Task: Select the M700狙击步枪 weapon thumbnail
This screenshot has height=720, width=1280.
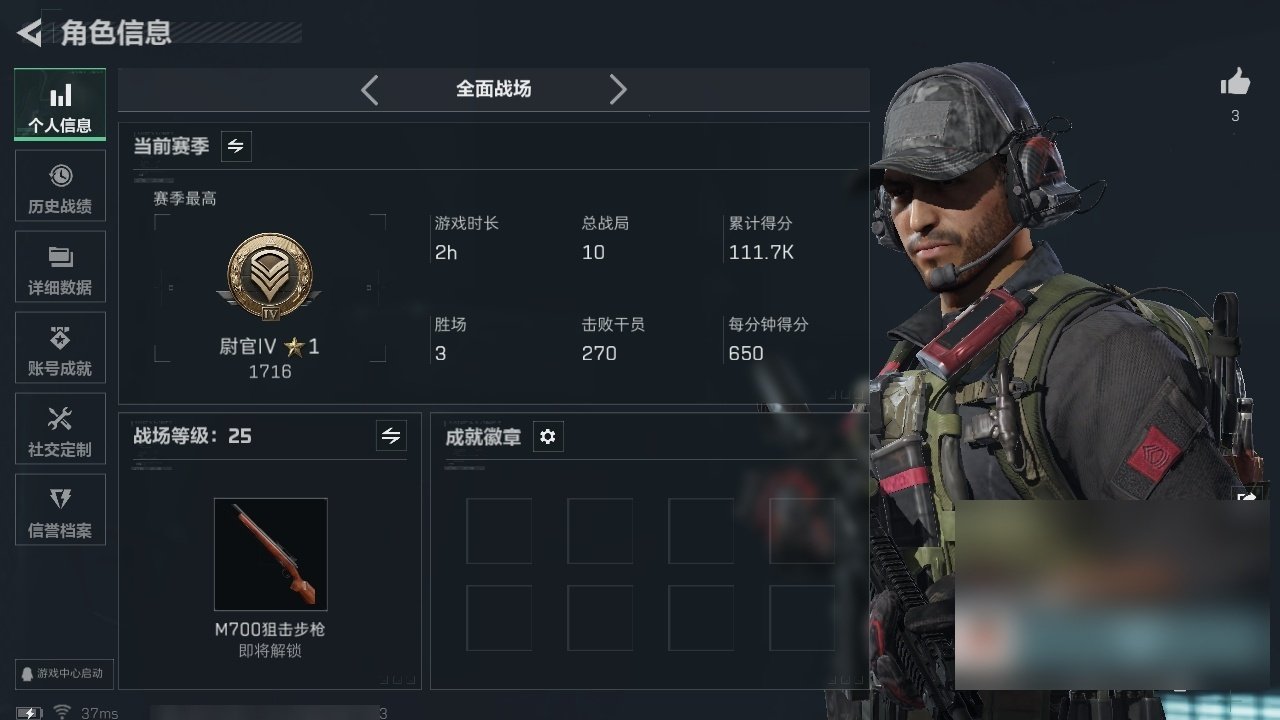Action: [x=271, y=554]
